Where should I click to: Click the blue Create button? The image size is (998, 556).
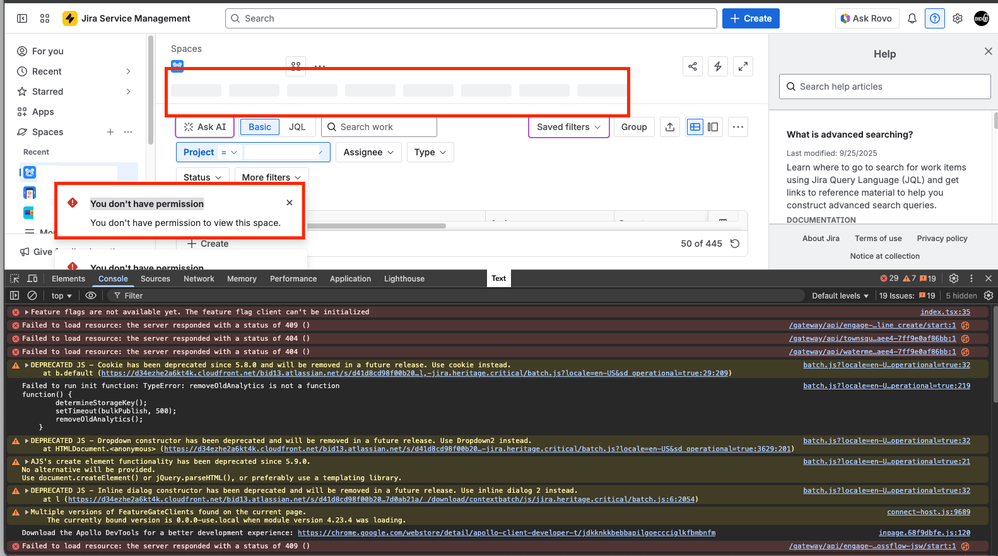tap(750, 18)
